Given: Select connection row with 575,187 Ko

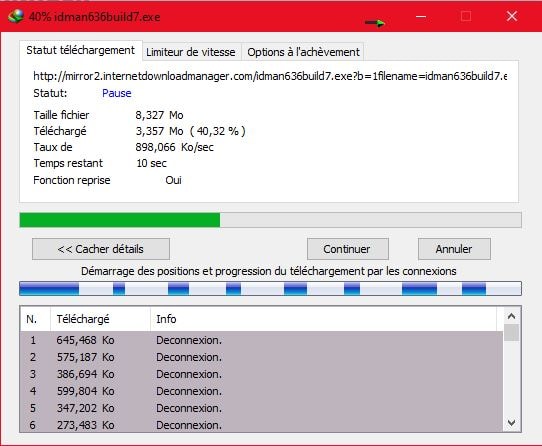Looking at the screenshot, I should point(261,357).
